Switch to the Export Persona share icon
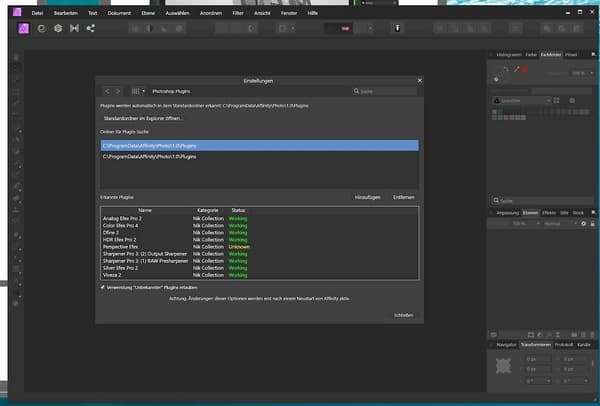The image size is (600, 406). 90,28
